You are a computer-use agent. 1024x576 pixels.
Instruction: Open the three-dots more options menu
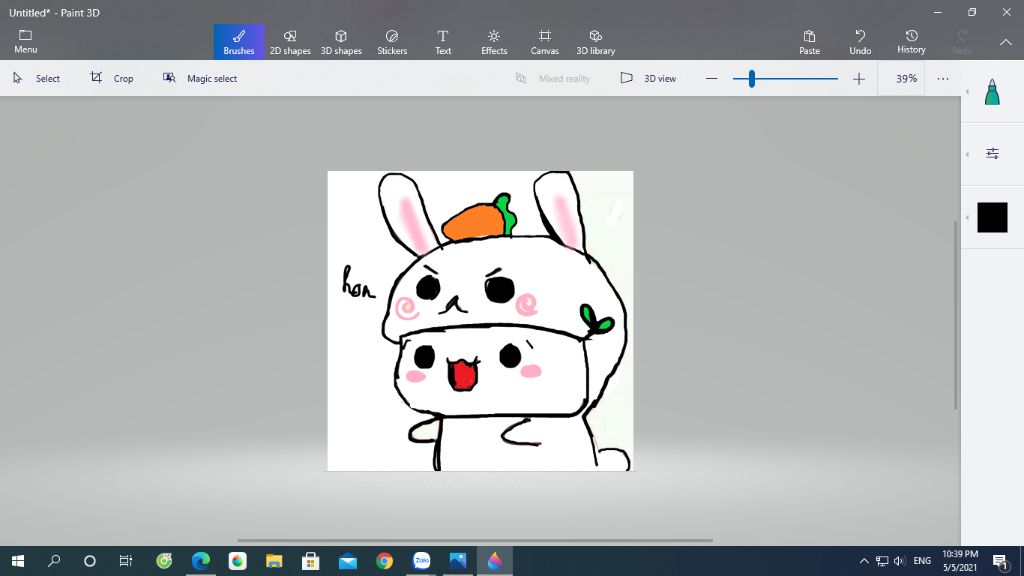point(942,78)
